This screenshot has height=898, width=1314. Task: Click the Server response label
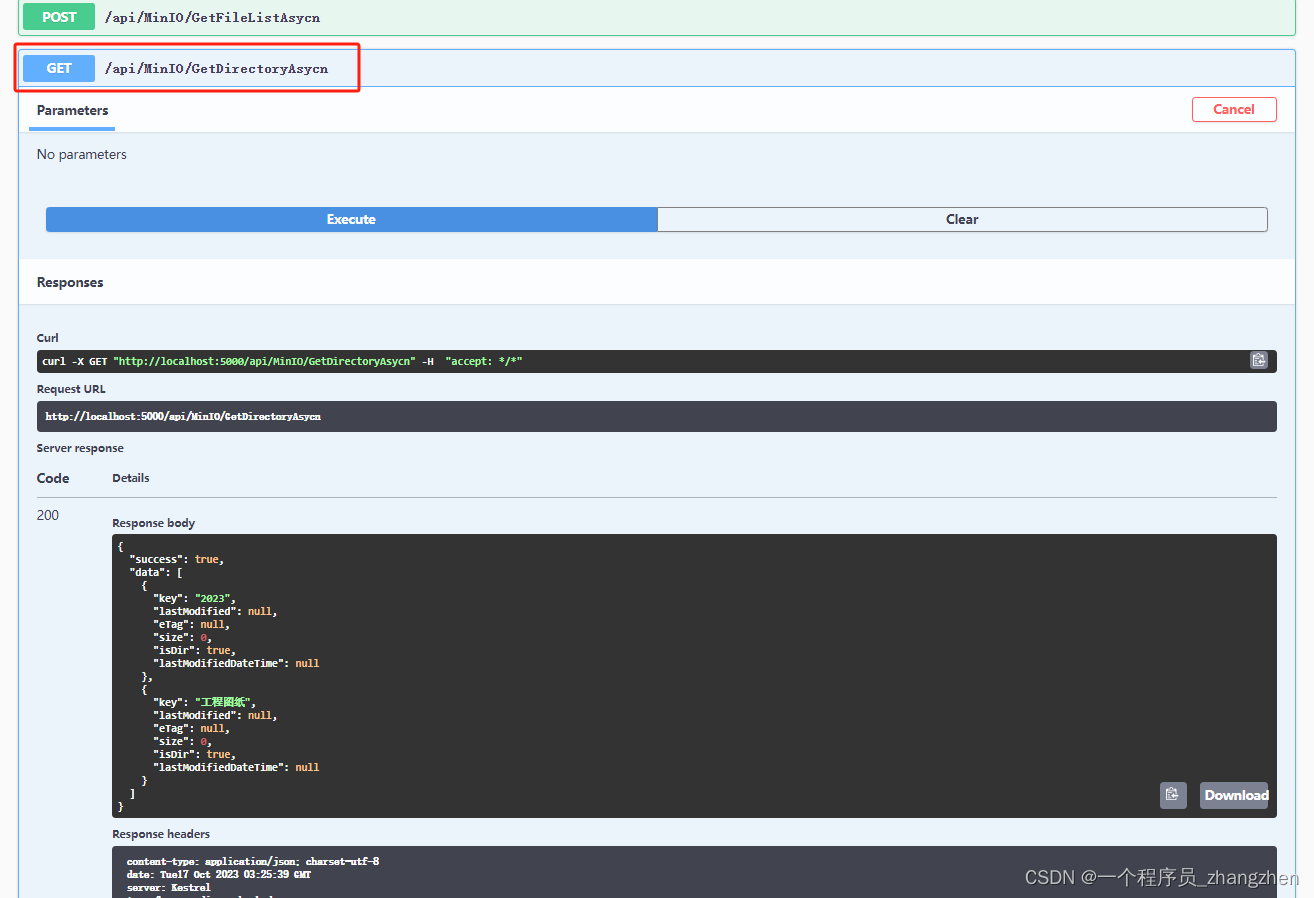[x=80, y=448]
